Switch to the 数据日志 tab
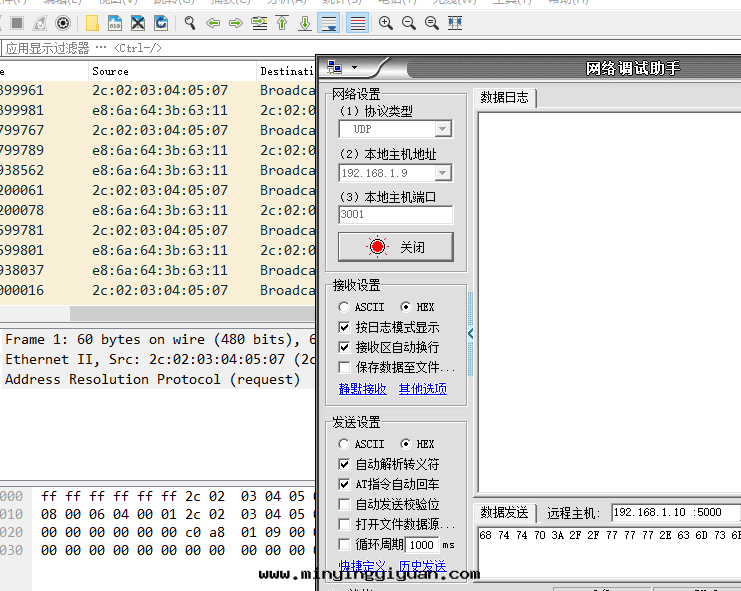Viewport: 741px width, 591px height. pyautogui.click(x=505, y=97)
